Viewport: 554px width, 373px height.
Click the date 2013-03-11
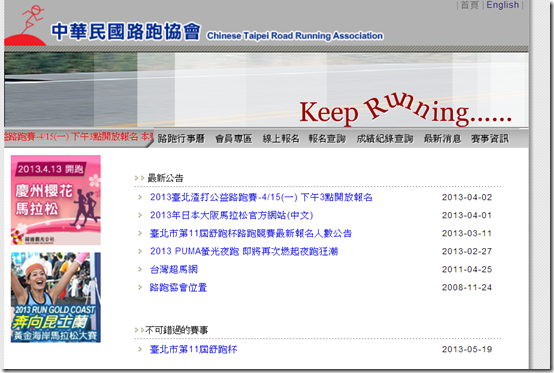(467, 233)
